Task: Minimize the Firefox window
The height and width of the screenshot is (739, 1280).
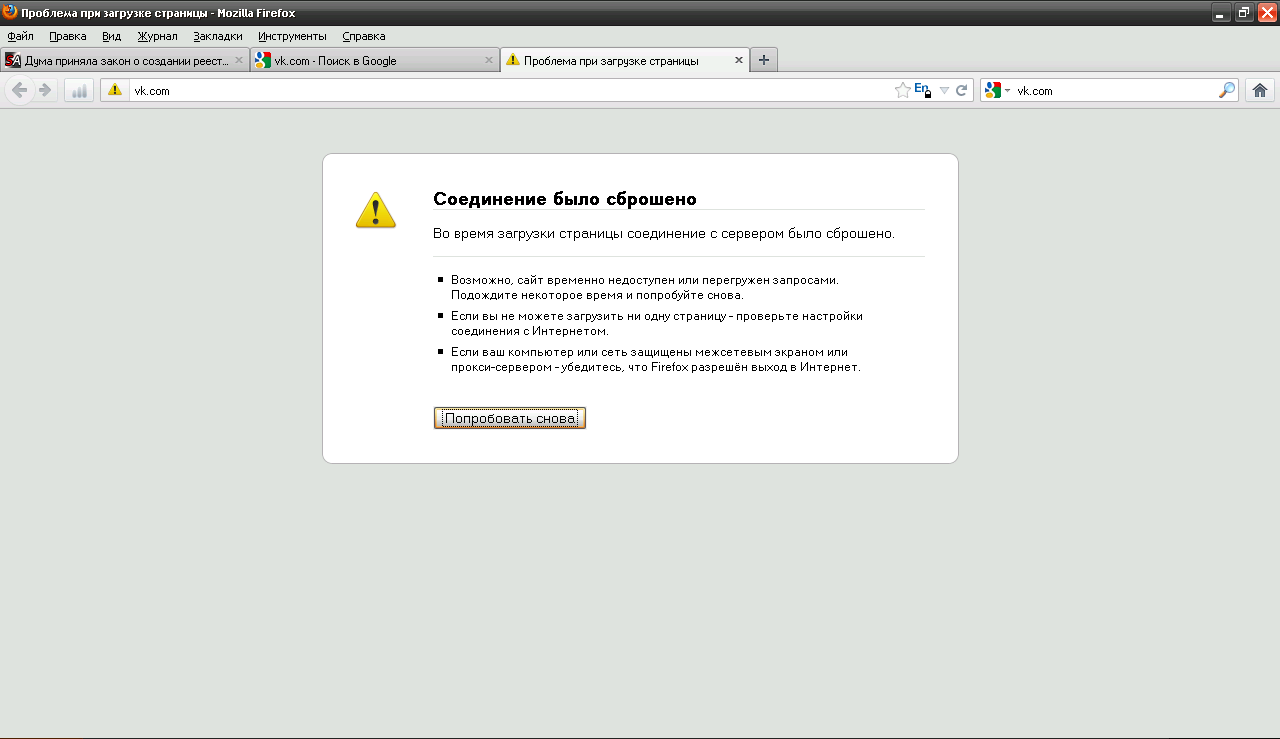Action: 1222,13
